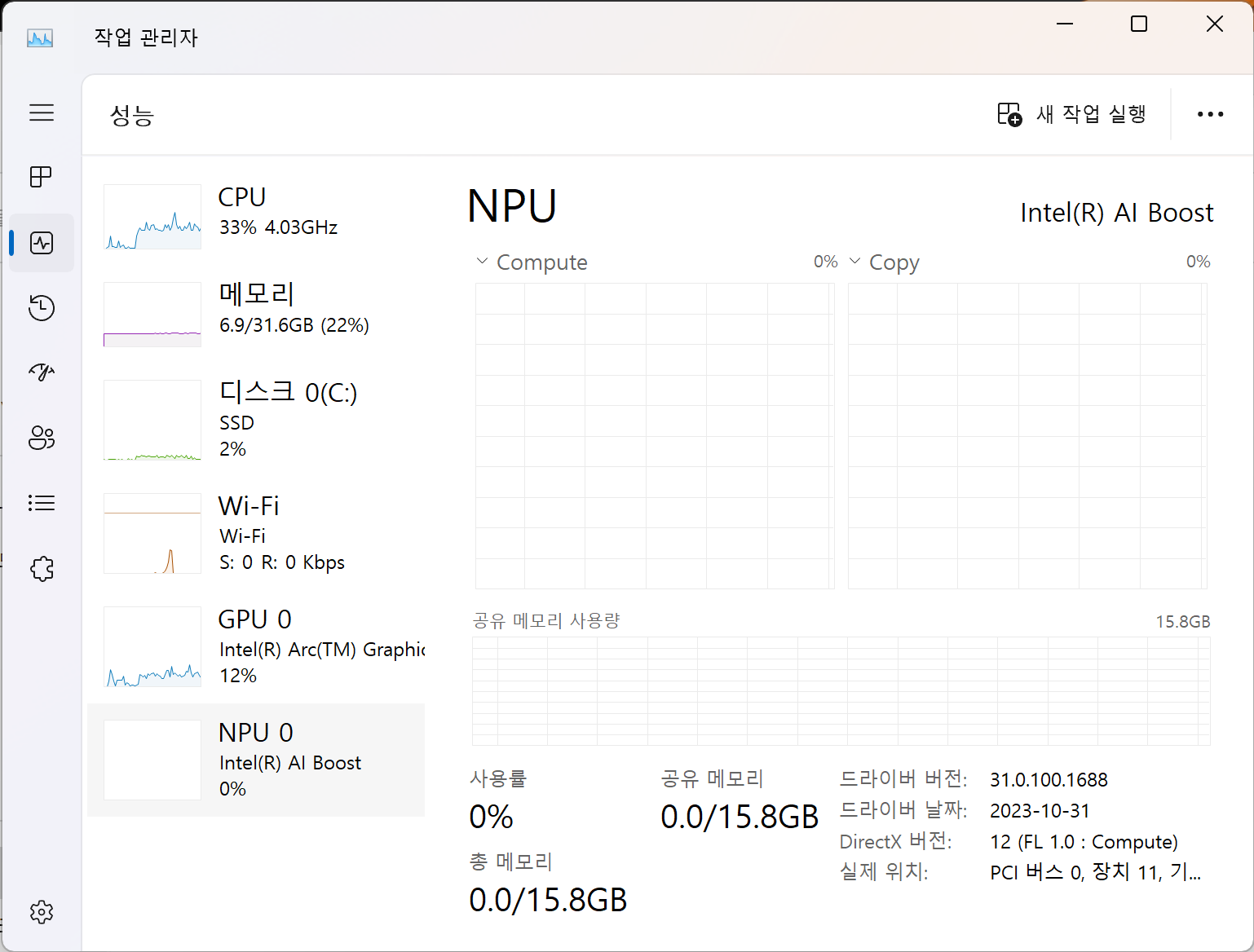Click the Wi-Fi throughput mini graph

pos(152,534)
